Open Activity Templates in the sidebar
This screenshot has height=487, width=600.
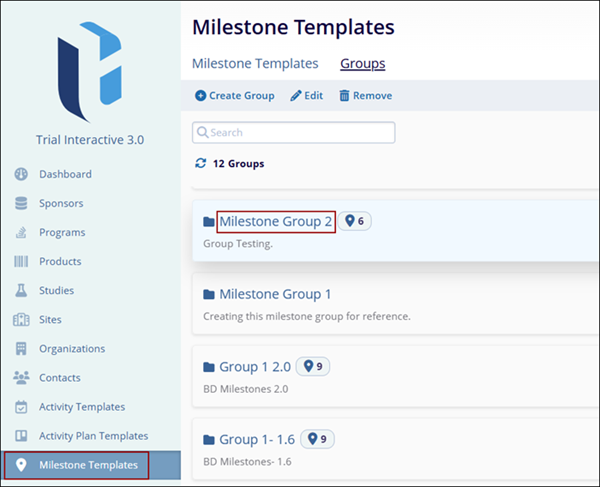point(82,407)
